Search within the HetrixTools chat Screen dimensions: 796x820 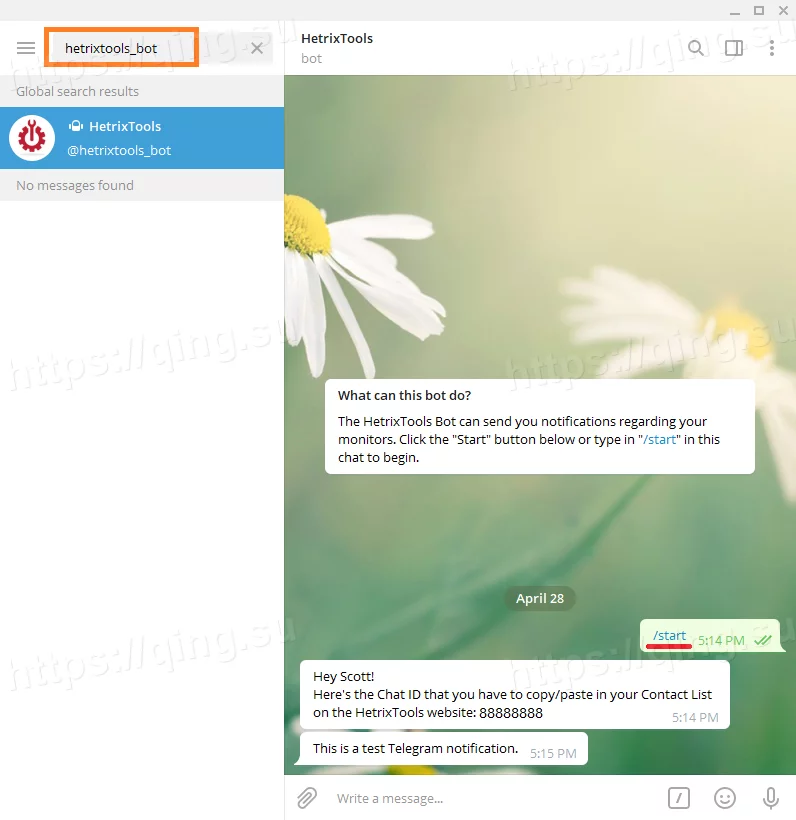tap(696, 48)
